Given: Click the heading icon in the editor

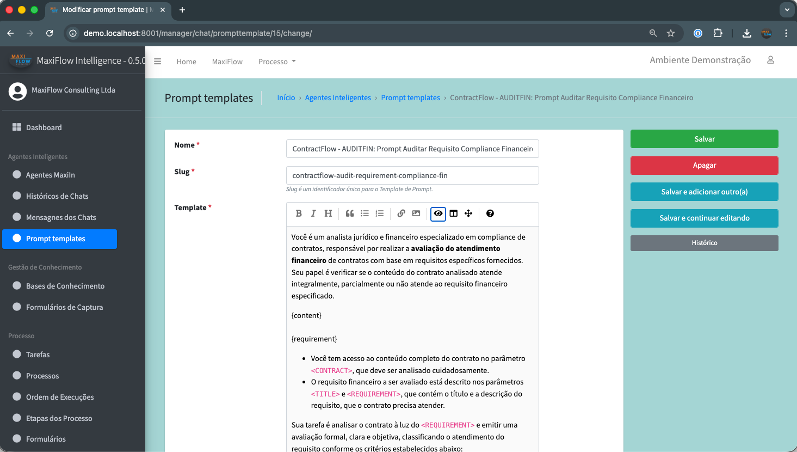Looking at the screenshot, I should pos(328,214).
